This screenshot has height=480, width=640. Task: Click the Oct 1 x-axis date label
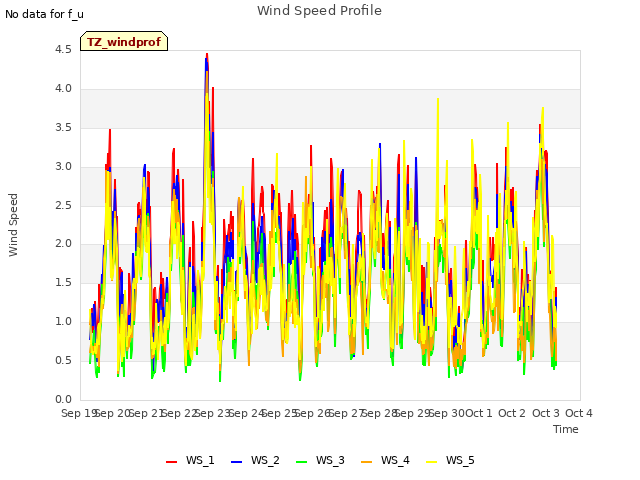pos(479,413)
